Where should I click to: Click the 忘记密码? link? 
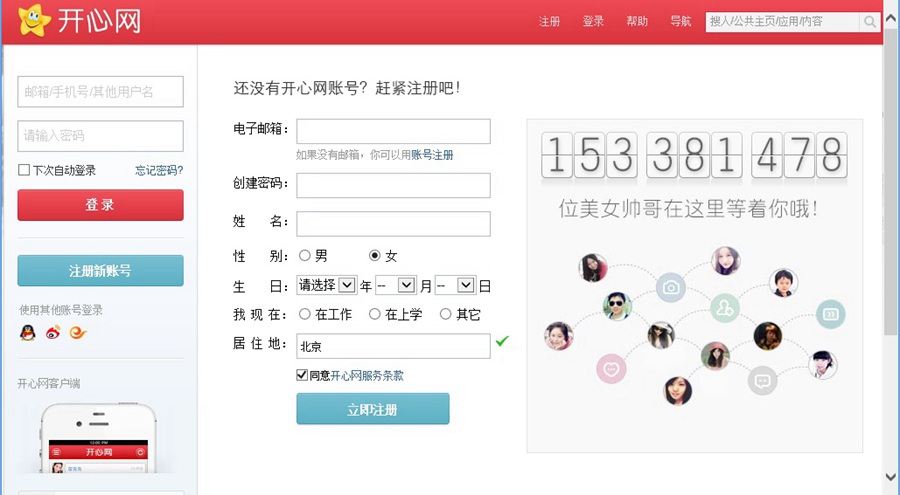point(159,171)
